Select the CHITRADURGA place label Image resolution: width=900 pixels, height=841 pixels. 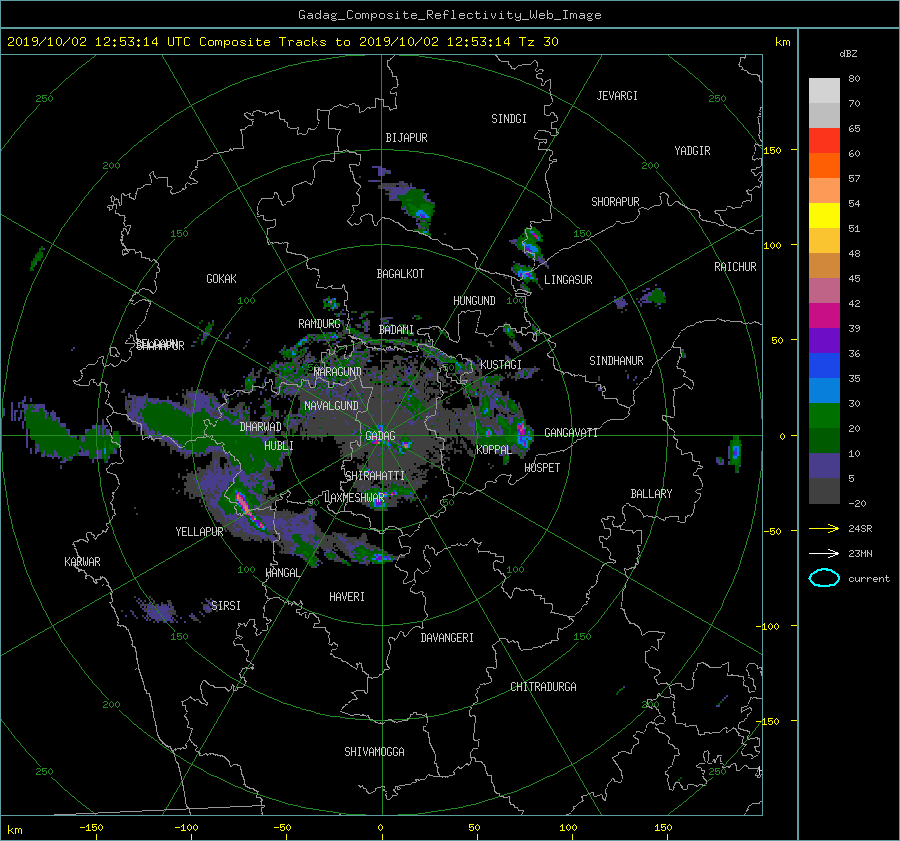pyautogui.click(x=543, y=687)
